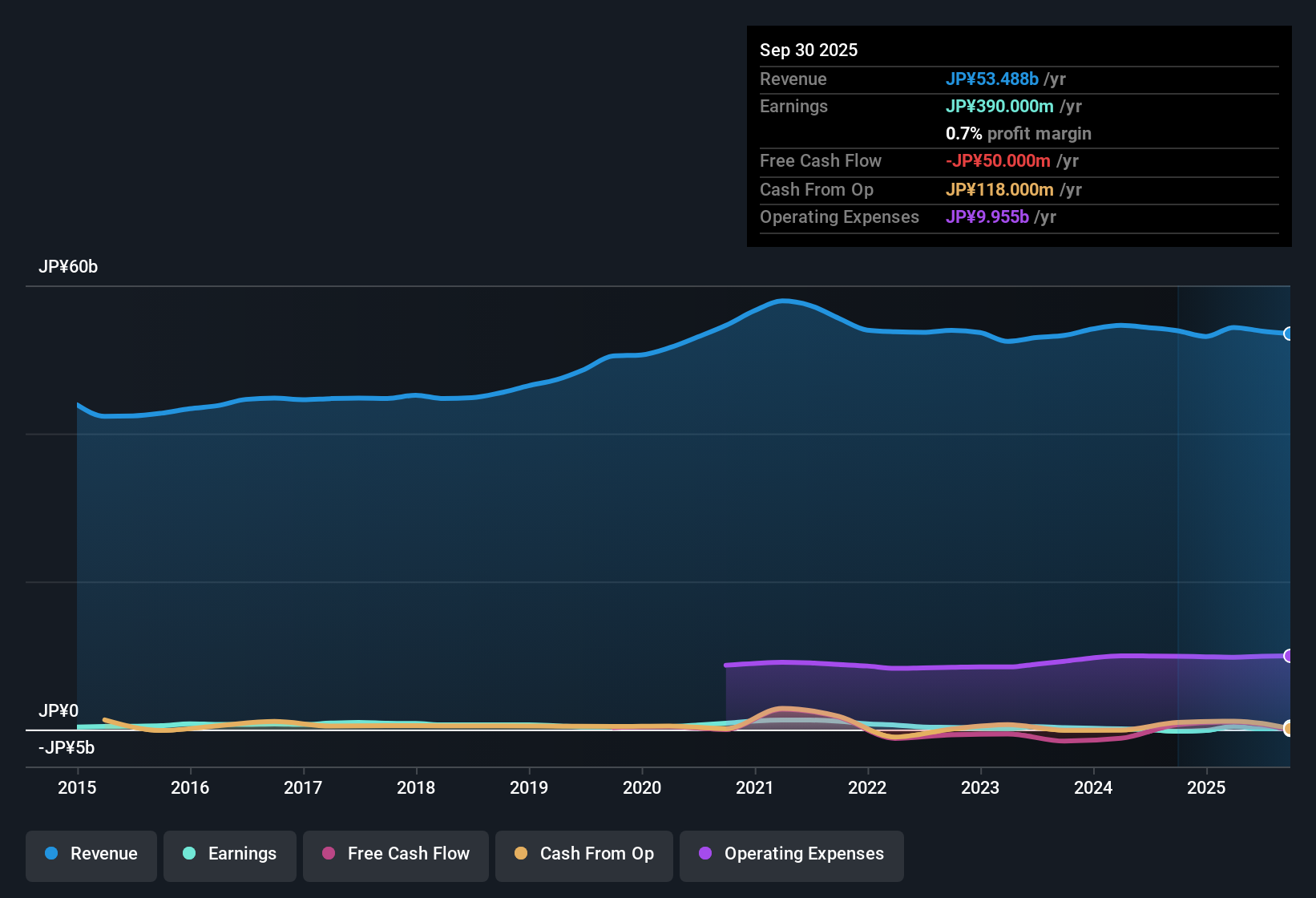Select the 2025 axis label
Image resolution: width=1316 pixels, height=898 pixels.
[1207, 788]
